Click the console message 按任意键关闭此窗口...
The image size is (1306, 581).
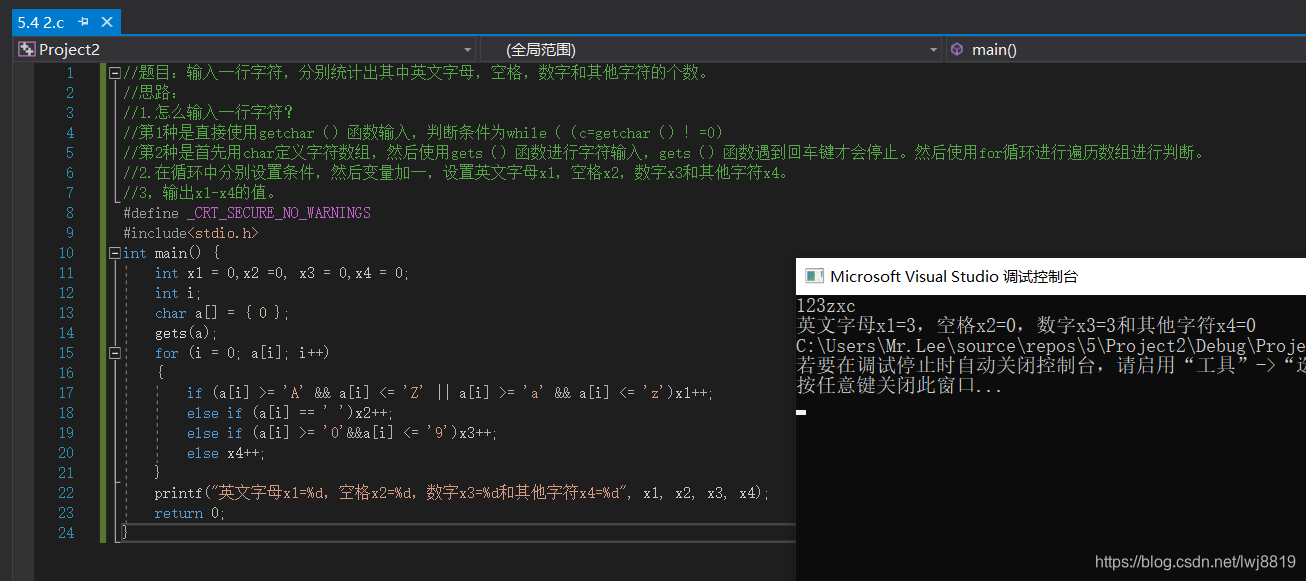tap(899, 386)
